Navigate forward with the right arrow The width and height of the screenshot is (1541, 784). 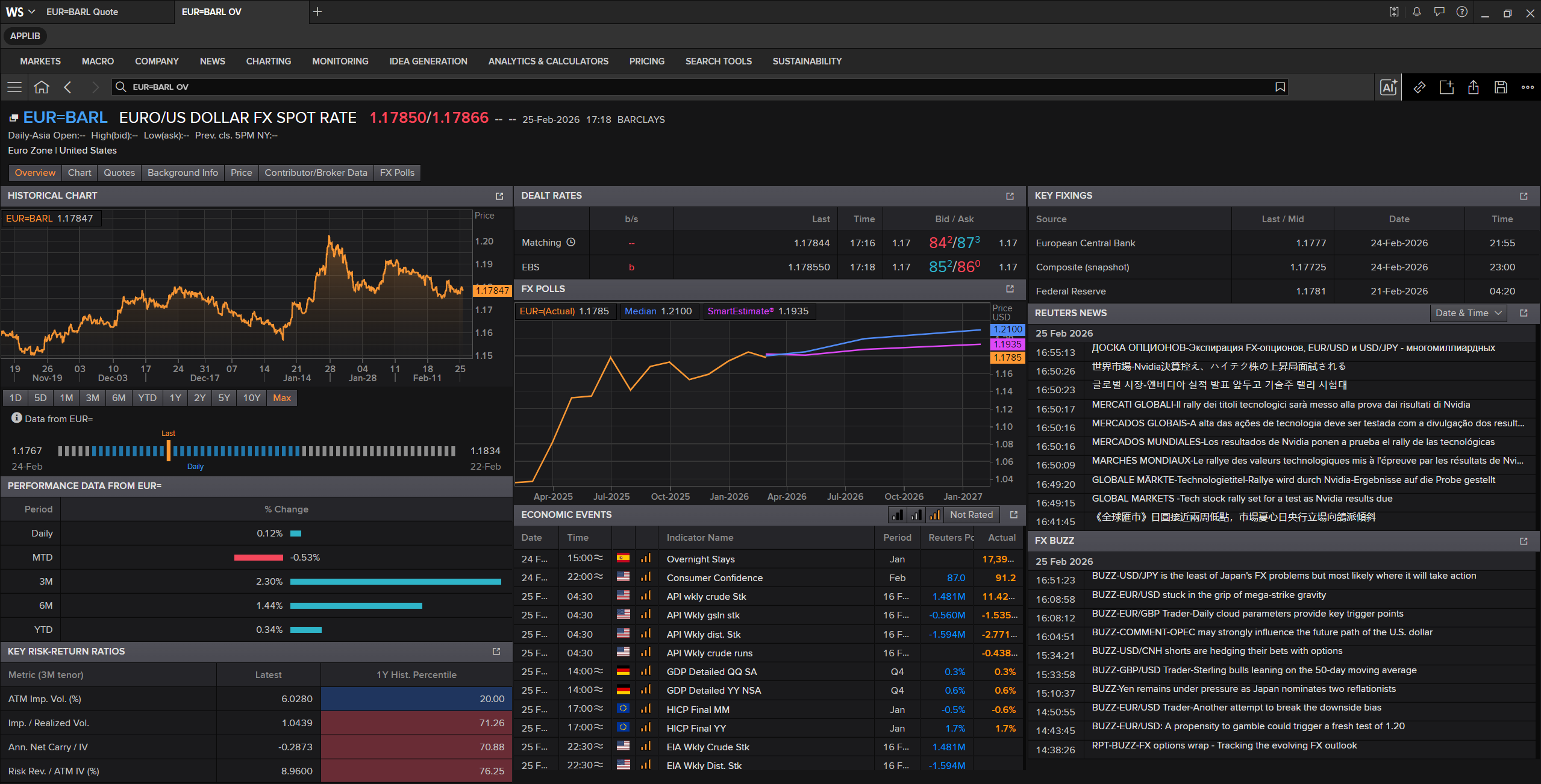click(x=95, y=87)
